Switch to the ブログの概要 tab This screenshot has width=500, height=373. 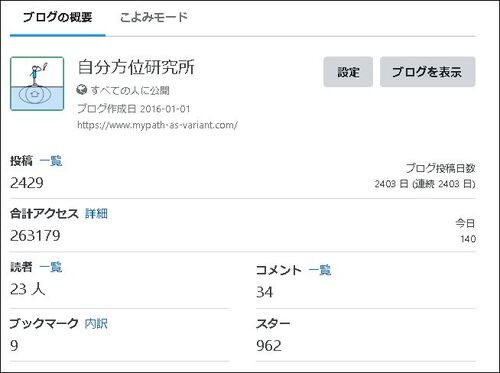coord(58,17)
